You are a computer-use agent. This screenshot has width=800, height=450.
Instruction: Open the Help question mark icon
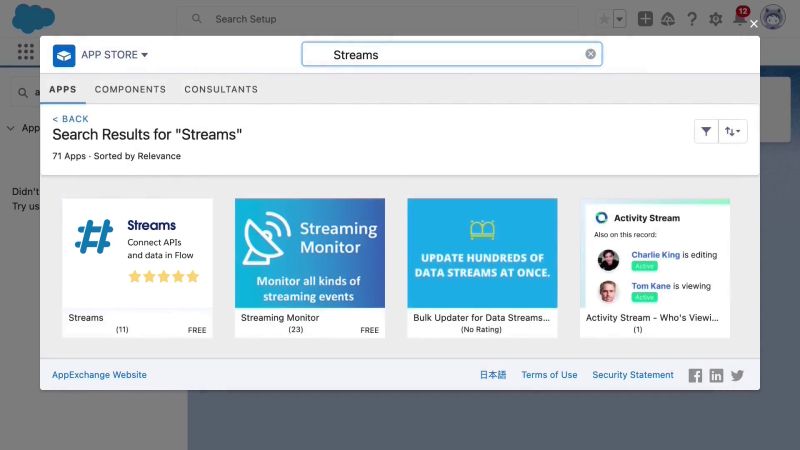tap(692, 19)
